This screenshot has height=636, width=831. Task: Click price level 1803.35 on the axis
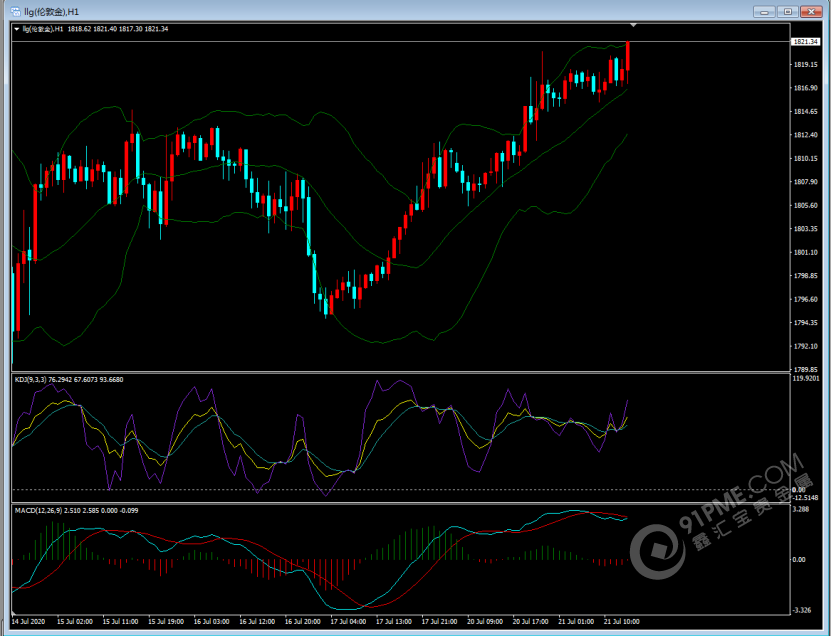pos(805,229)
